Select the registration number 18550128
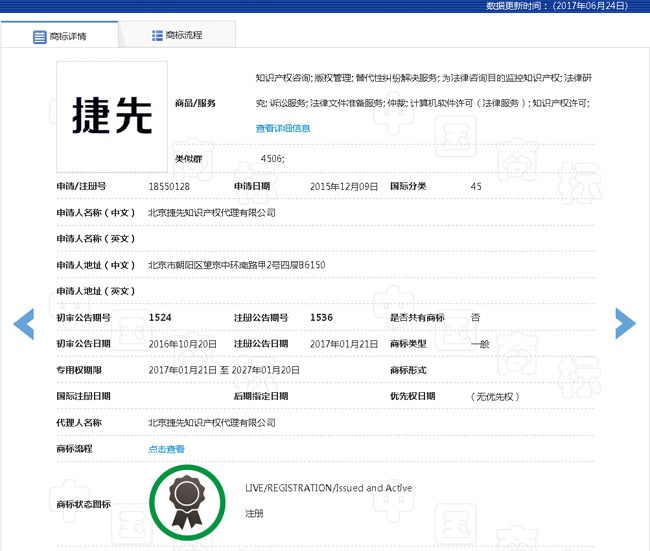 click(169, 187)
